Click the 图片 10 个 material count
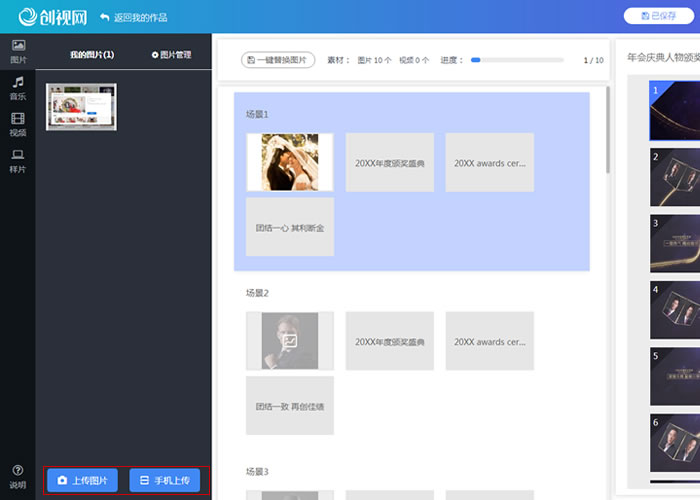This screenshot has width=700, height=500. point(374,60)
